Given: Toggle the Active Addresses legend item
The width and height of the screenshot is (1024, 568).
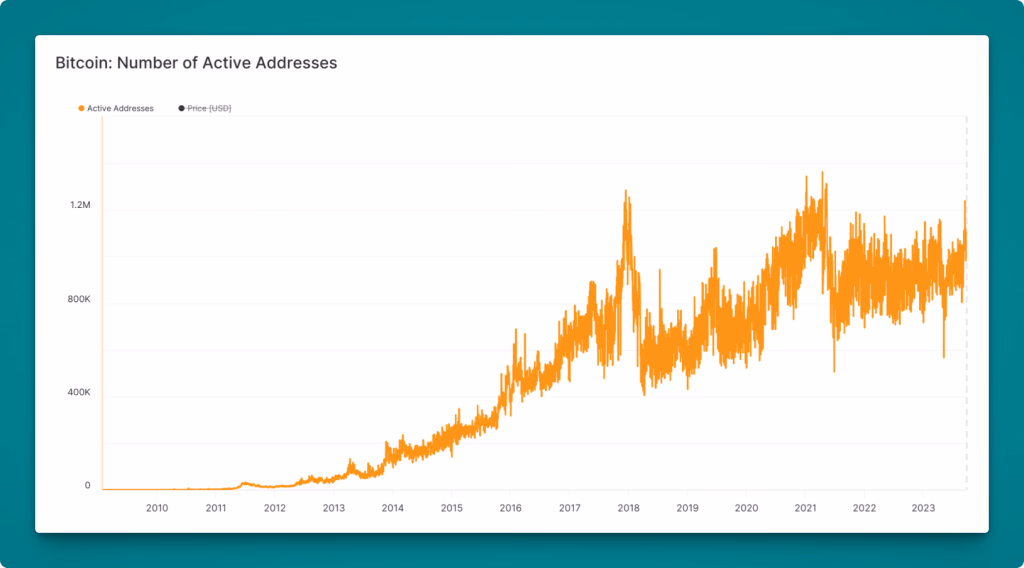Looking at the screenshot, I should pyautogui.click(x=120, y=108).
